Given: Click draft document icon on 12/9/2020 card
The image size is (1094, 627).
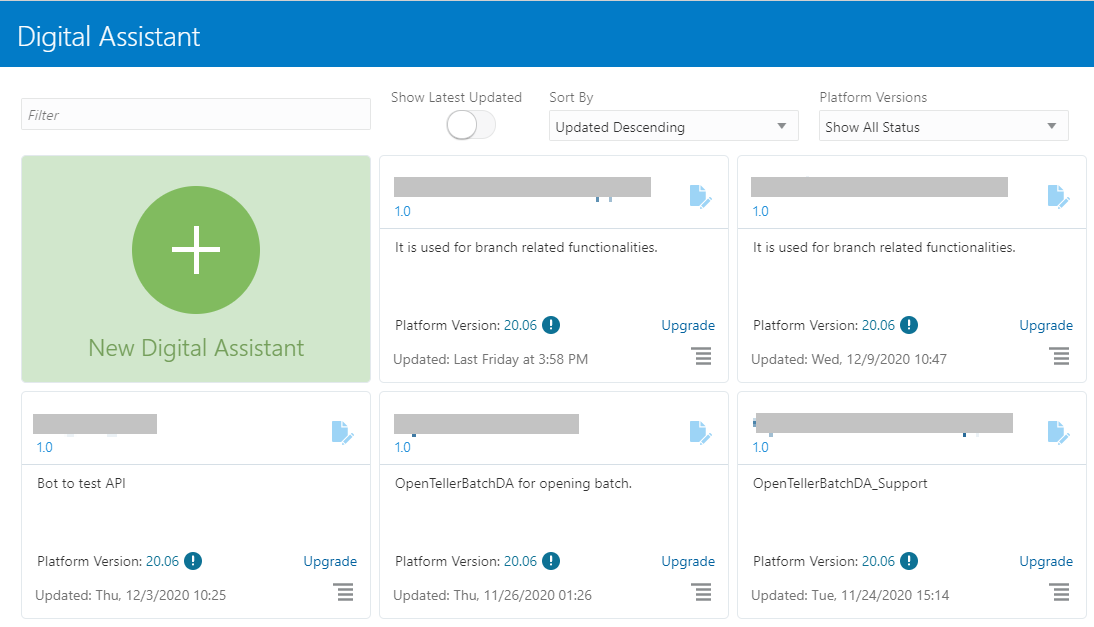Looking at the screenshot, I should click(x=1058, y=197).
